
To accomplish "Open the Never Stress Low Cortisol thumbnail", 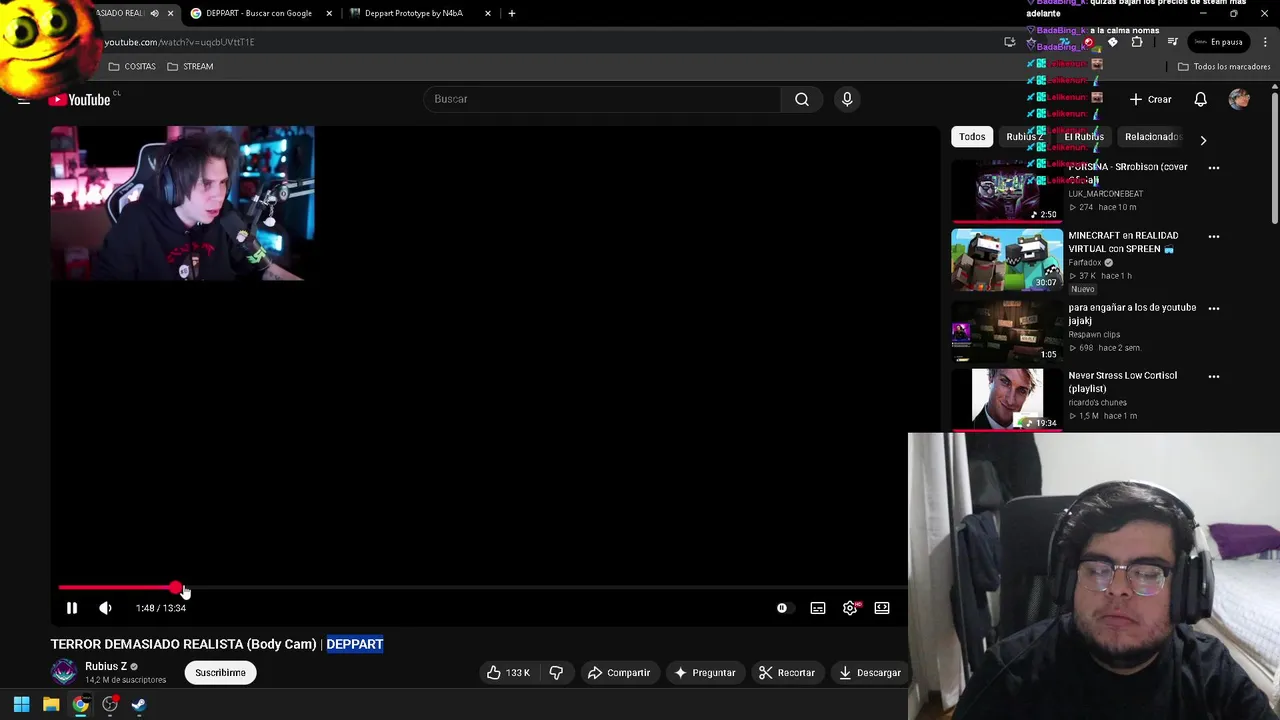I will click(1007, 399).
